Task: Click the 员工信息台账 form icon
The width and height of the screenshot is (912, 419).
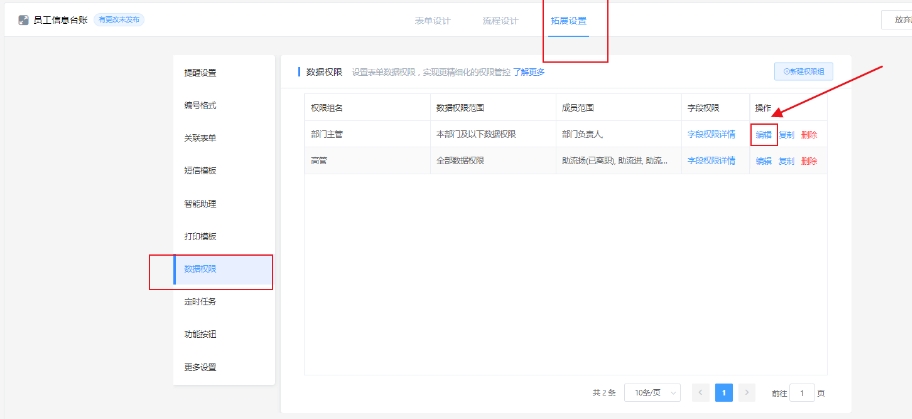Action: (23, 20)
